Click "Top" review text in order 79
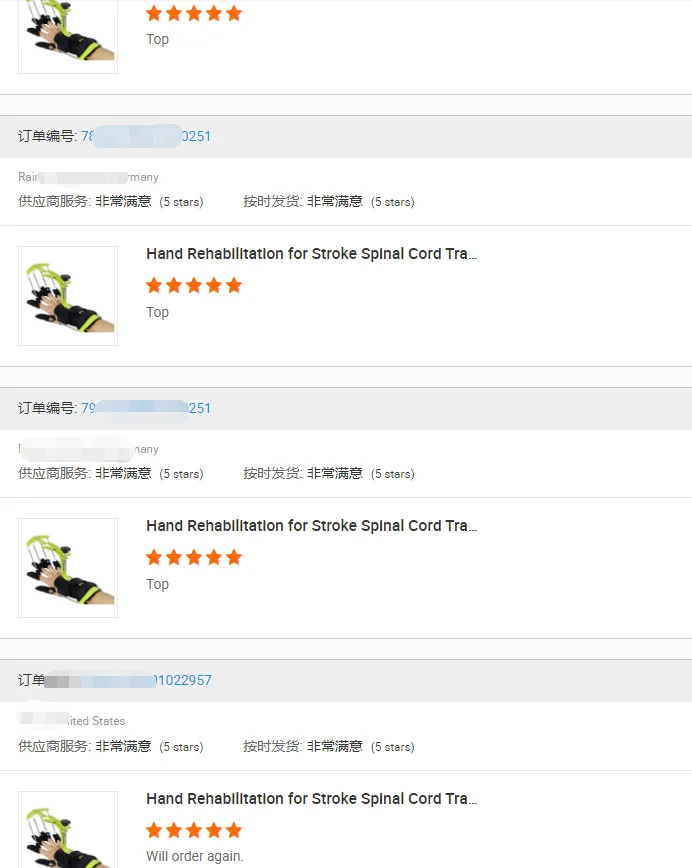Image resolution: width=692 pixels, height=868 pixels. point(157,584)
